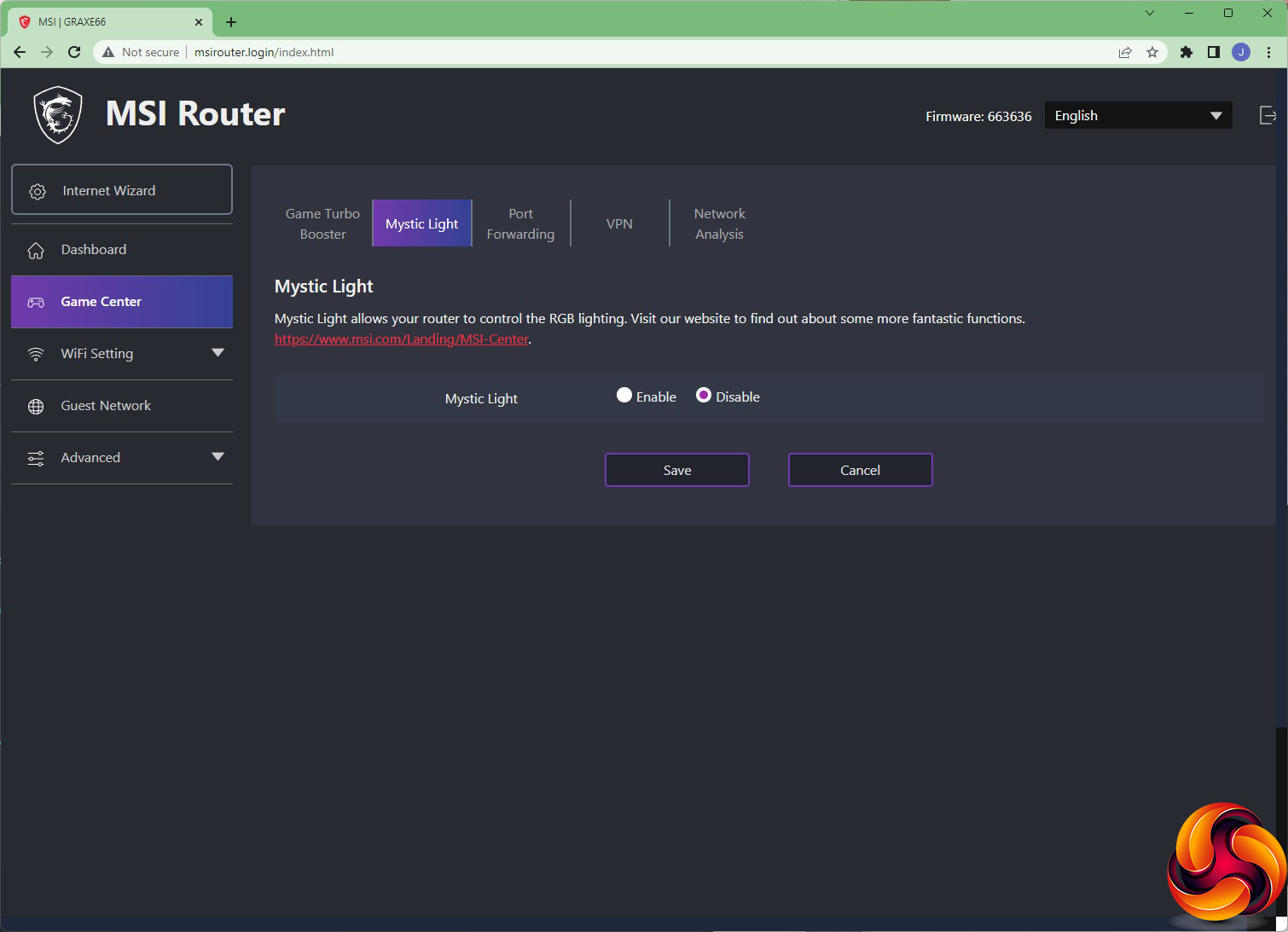
Task: Click the MSI Router title text
Action: coord(195,114)
